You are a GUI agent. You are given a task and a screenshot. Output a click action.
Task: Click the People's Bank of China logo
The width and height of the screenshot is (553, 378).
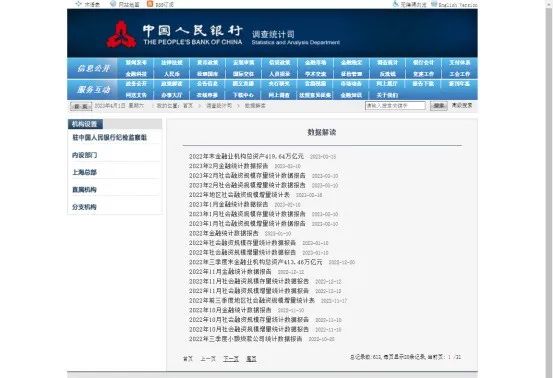[122, 34]
